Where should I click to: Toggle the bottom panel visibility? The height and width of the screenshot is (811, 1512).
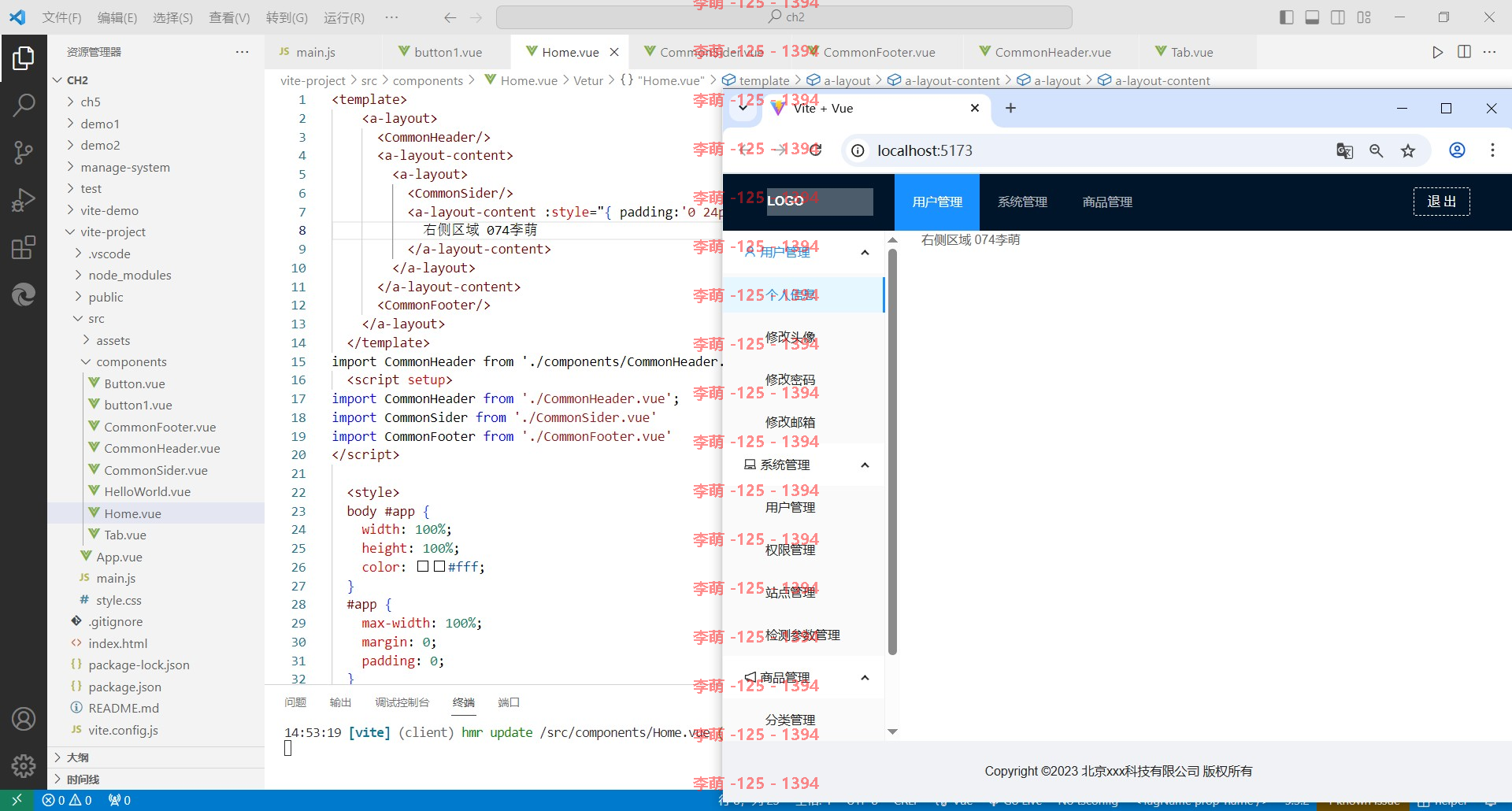(x=1312, y=17)
